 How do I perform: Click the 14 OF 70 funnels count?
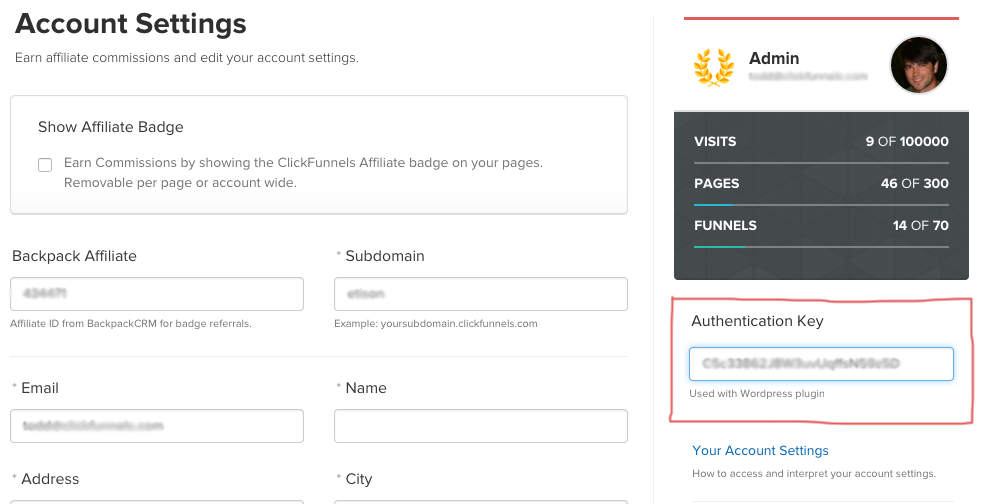920,226
